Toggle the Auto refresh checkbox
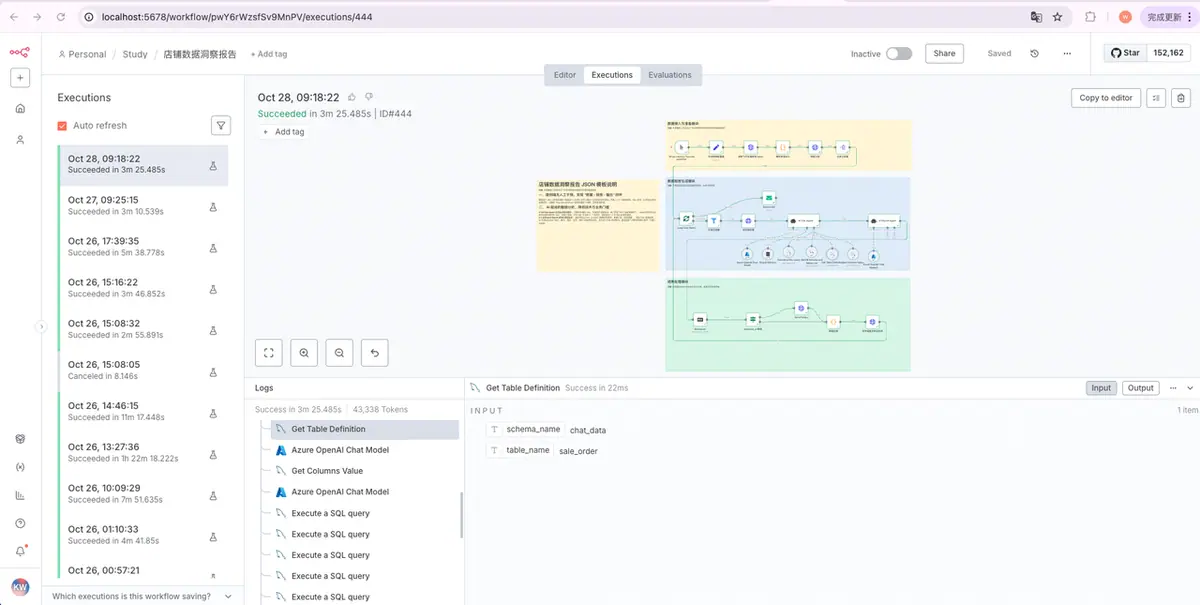Image resolution: width=1200 pixels, height=605 pixels. (63, 126)
